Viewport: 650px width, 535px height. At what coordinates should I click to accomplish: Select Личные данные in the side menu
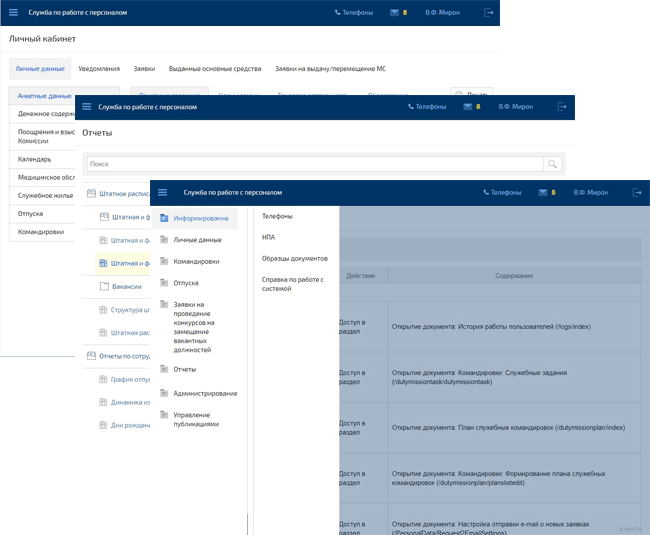197,240
